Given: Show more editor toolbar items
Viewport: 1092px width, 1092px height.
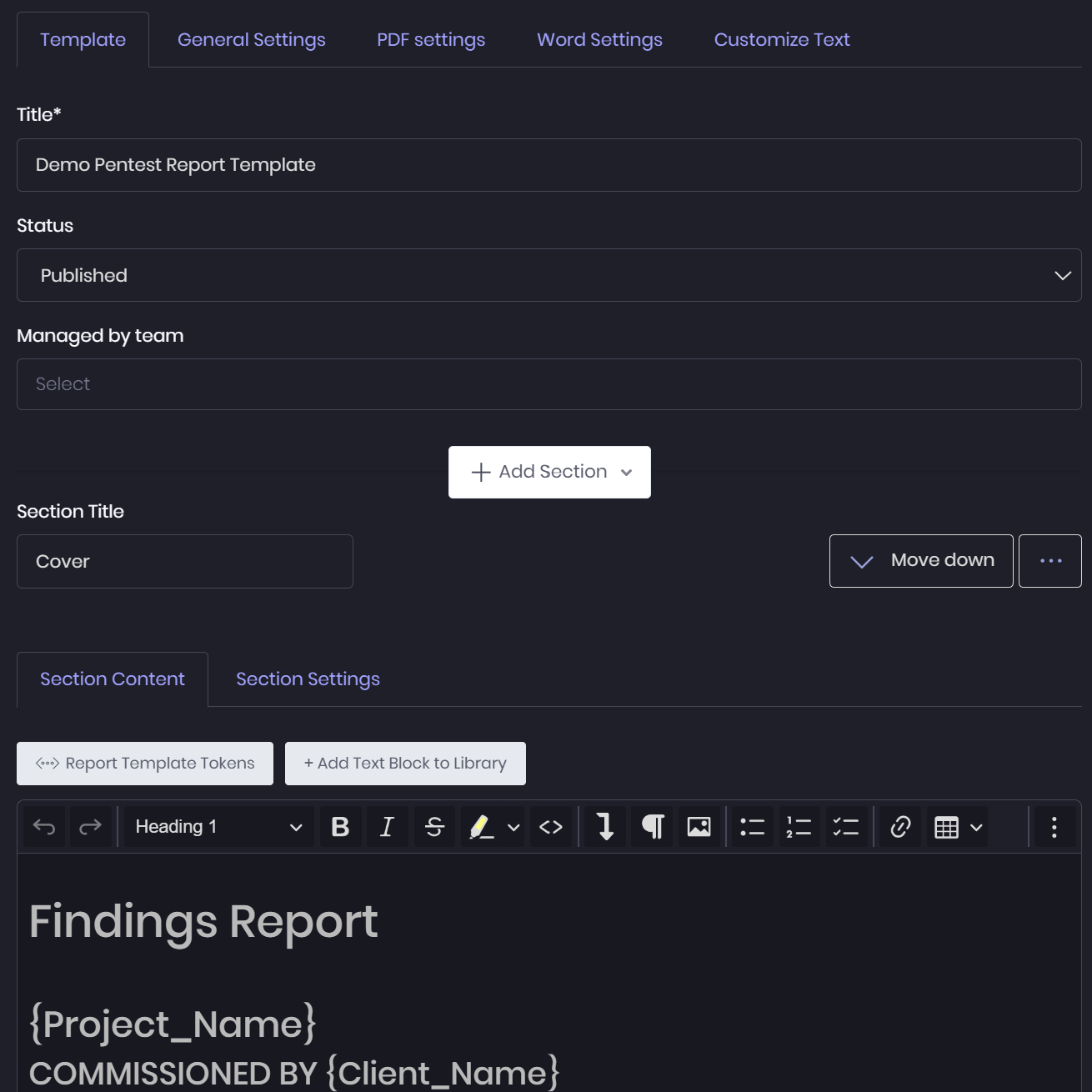Looking at the screenshot, I should [1054, 827].
